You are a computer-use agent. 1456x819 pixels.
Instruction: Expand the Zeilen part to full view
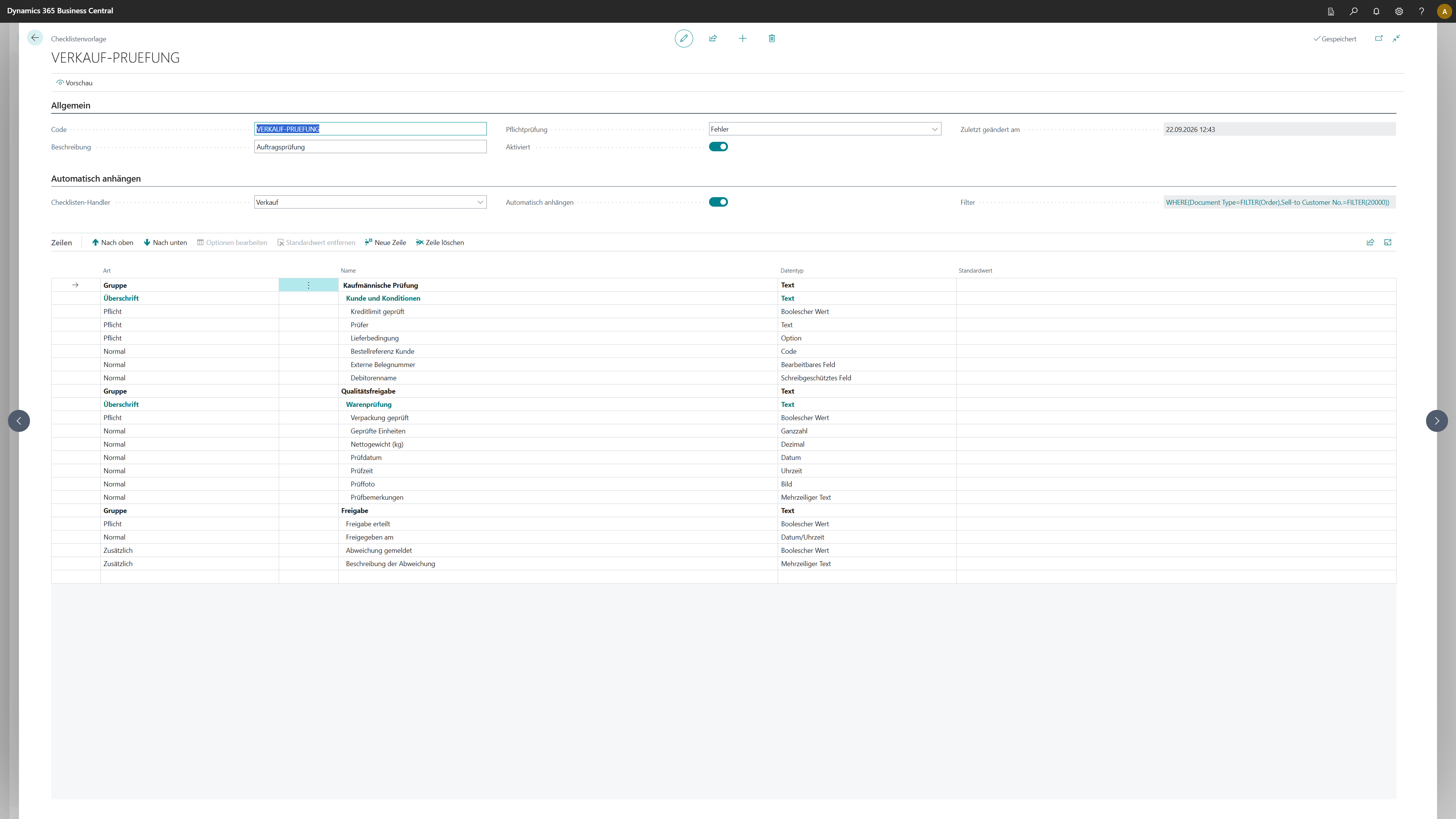[1388, 243]
